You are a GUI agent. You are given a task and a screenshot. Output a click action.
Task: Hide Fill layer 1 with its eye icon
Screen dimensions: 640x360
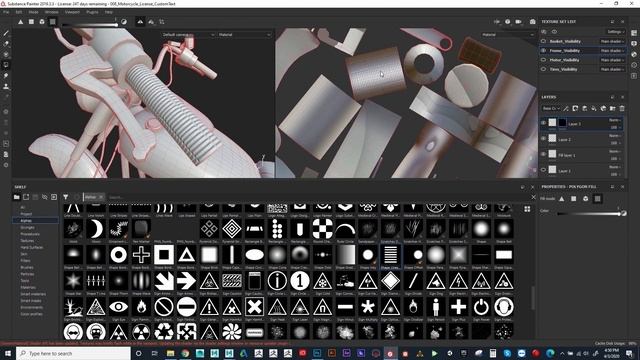tap(543, 154)
